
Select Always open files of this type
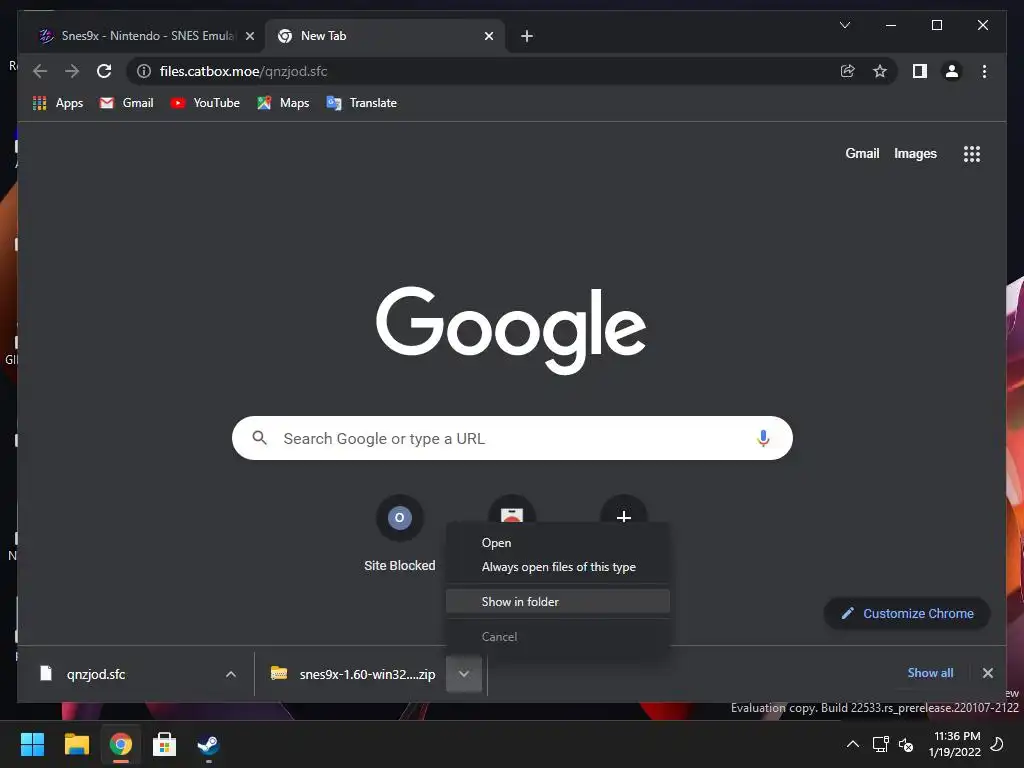pos(558,567)
